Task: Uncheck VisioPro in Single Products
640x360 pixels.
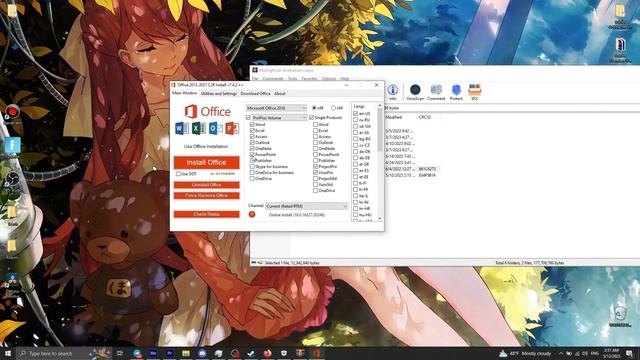Action: (316, 173)
